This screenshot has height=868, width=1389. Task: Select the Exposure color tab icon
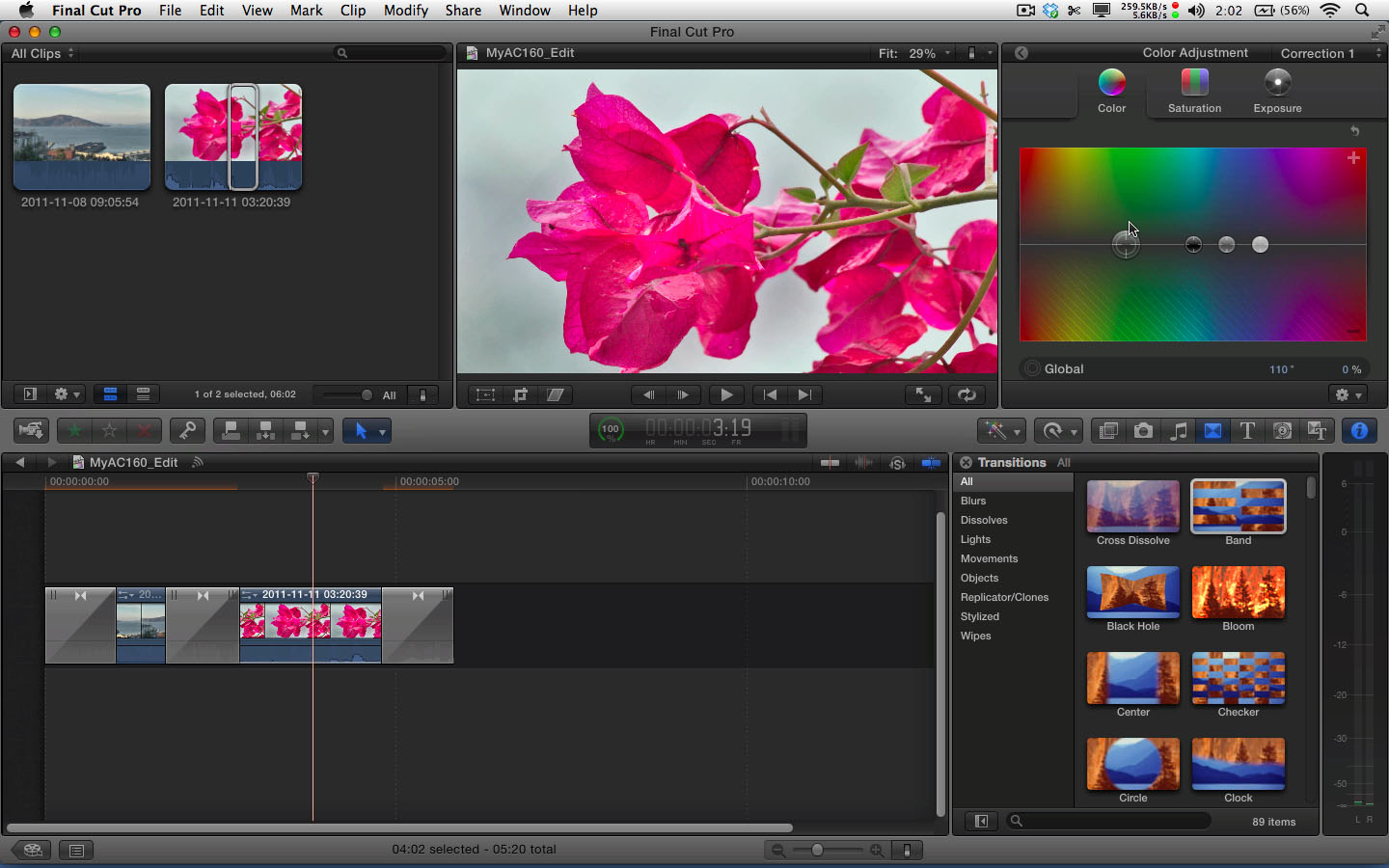(x=1277, y=84)
